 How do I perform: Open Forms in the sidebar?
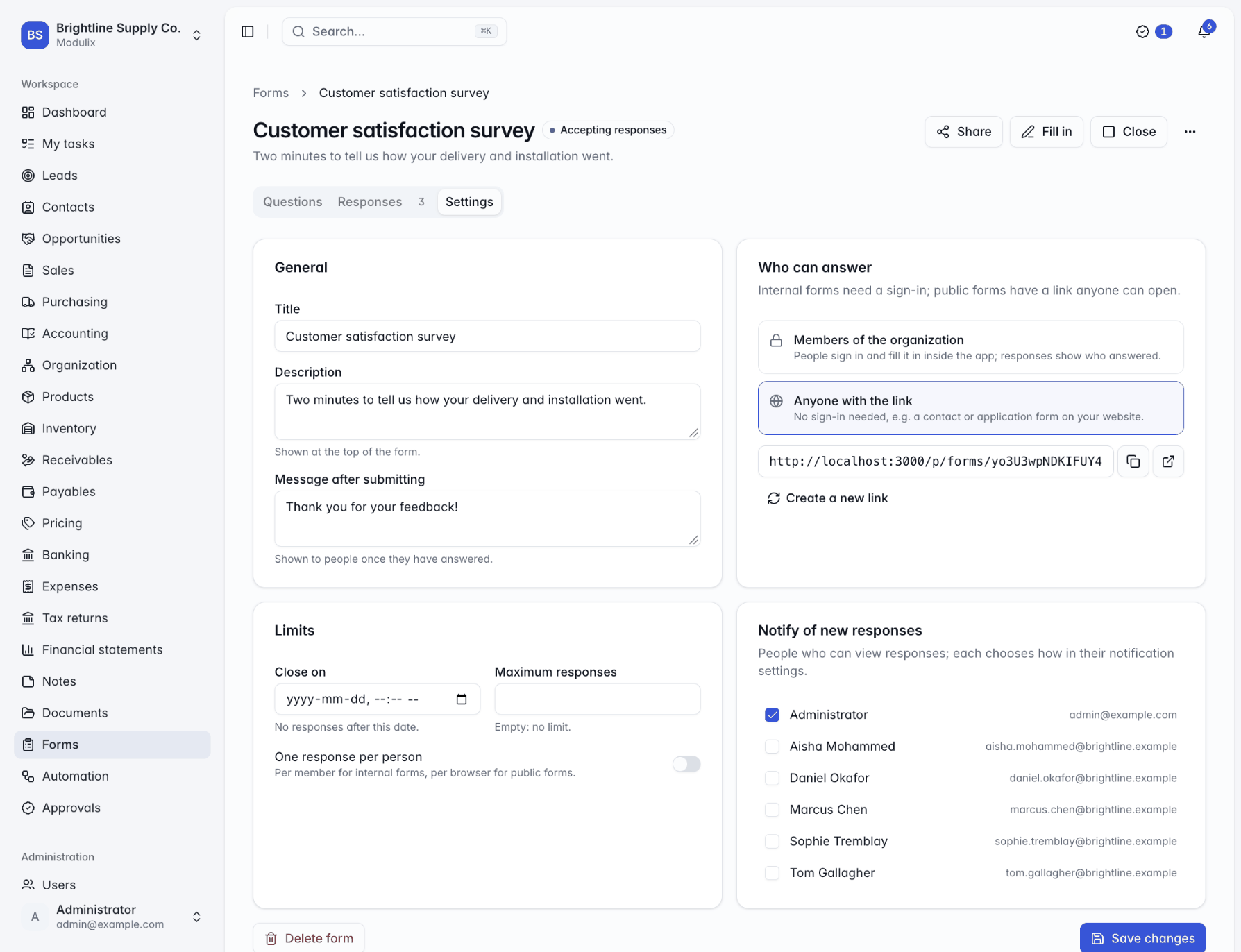[112, 745]
